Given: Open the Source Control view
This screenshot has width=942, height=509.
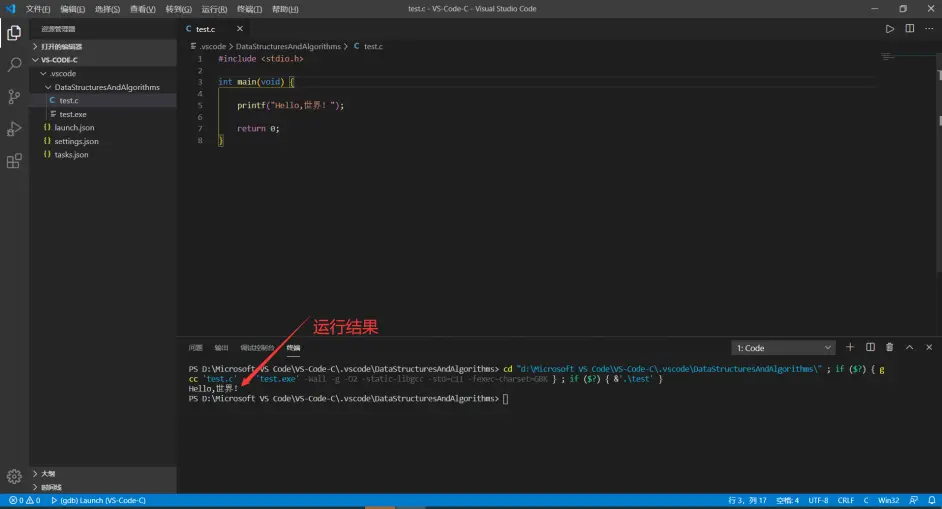Looking at the screenshot, I should pyautogui.click(x=14, y=97).
